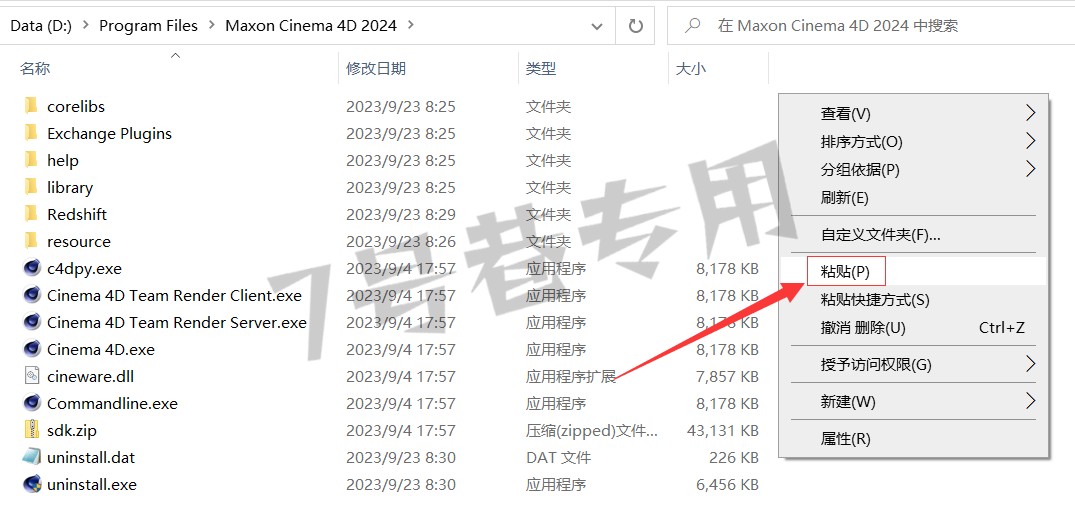The width and height of the screenshot is (1075, 514).
Task: Choose 刷新(E) in the context menu
Action: coord(913,198)
